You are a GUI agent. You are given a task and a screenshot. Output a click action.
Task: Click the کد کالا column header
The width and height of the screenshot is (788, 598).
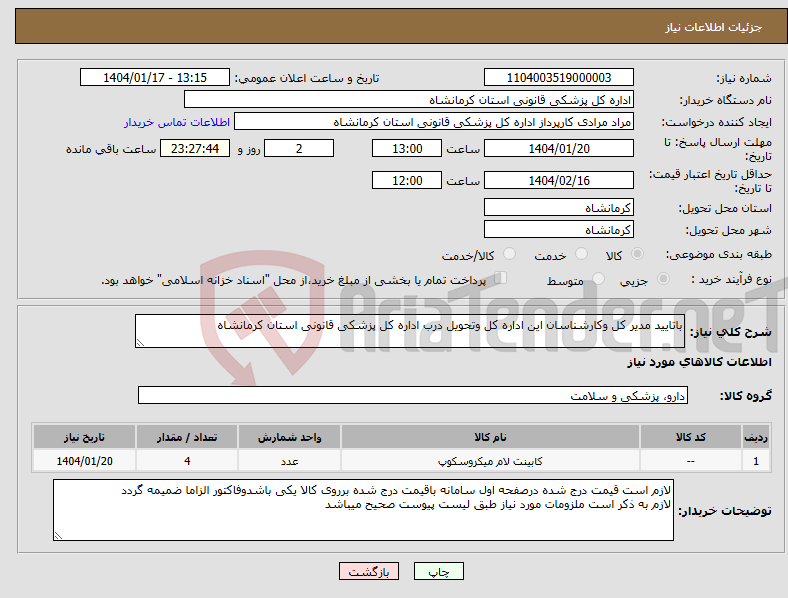tap(691, 437)
